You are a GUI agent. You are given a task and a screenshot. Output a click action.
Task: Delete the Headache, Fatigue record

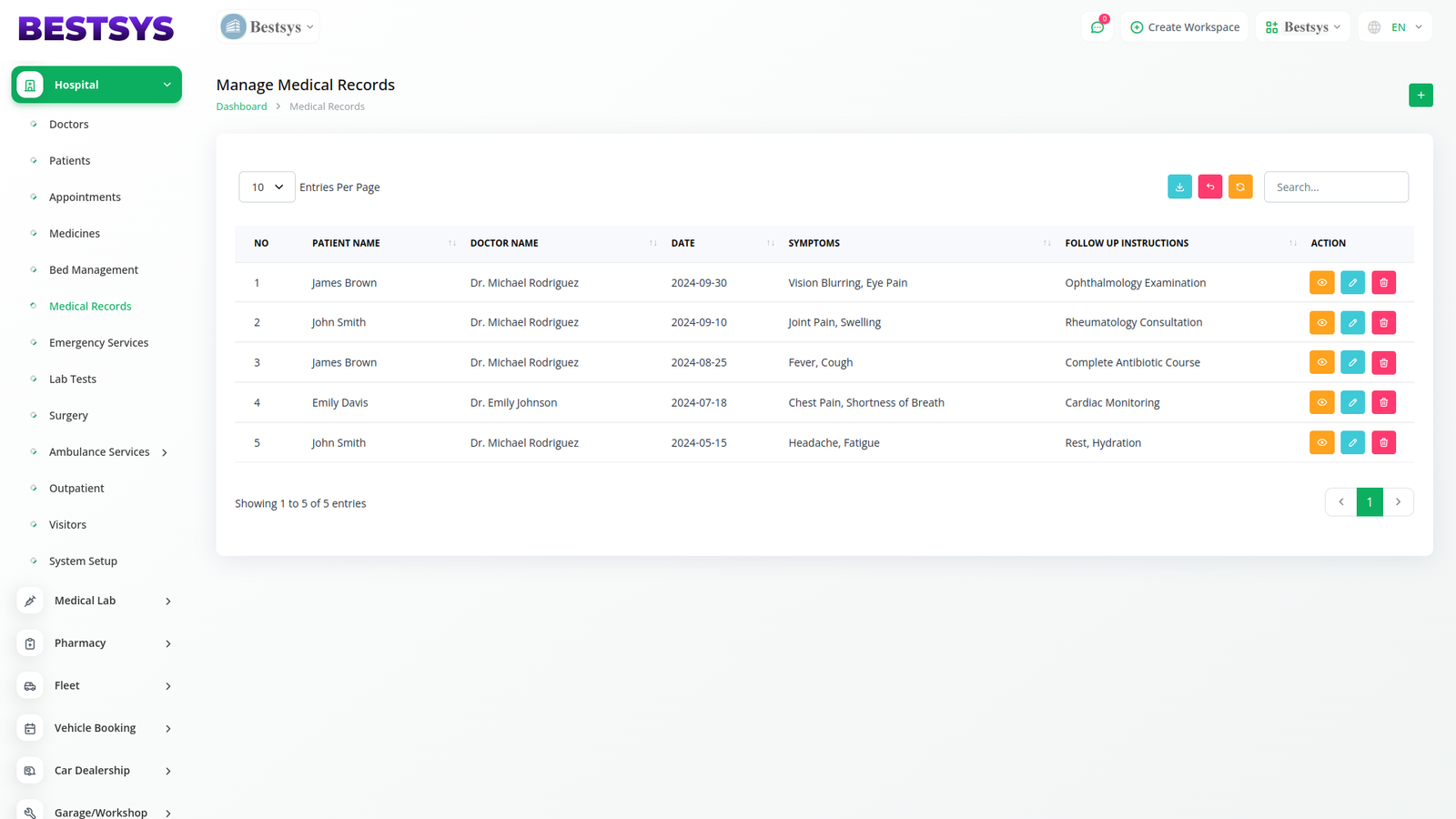(1383, 443)
